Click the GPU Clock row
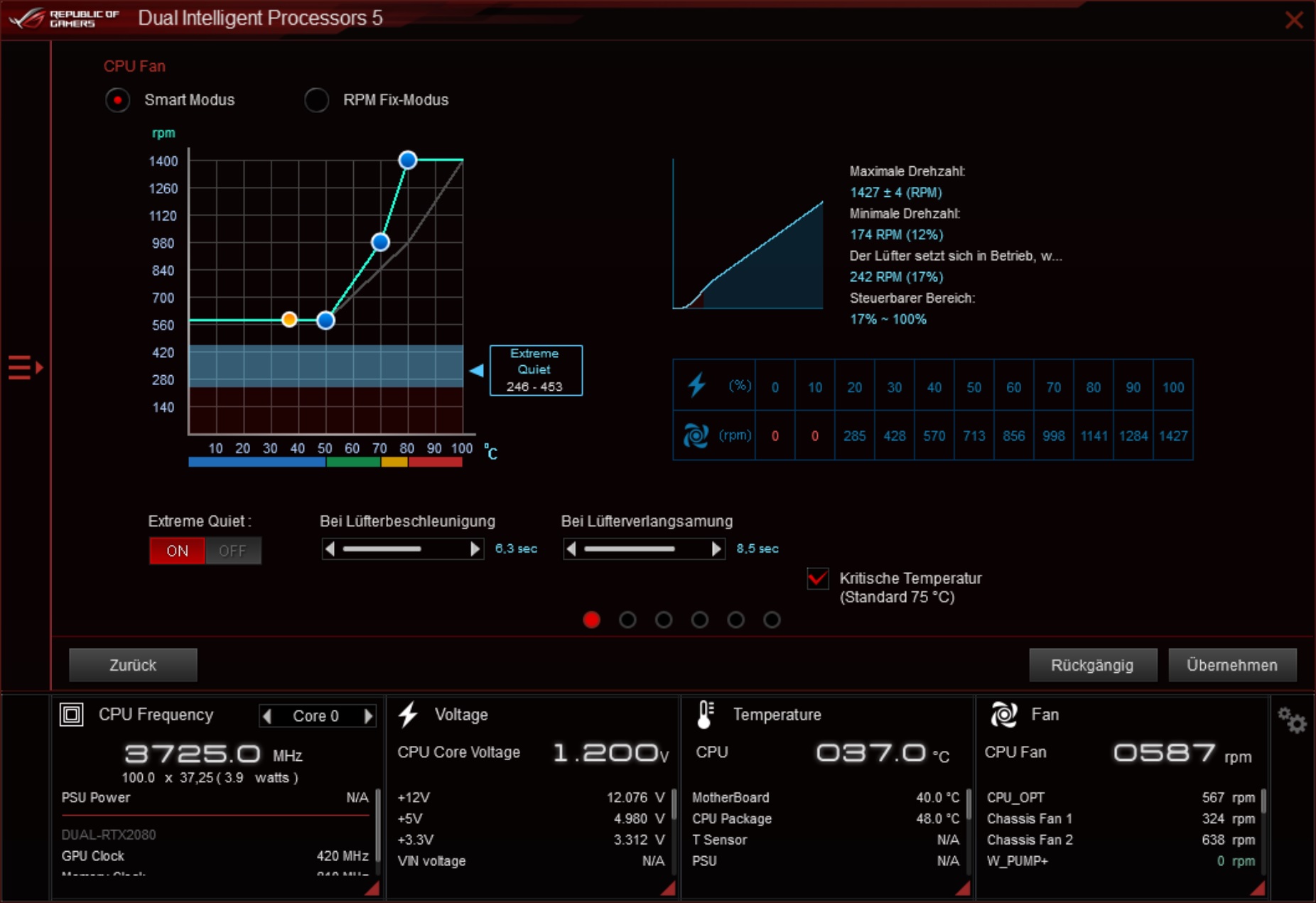 pos(215,856)
